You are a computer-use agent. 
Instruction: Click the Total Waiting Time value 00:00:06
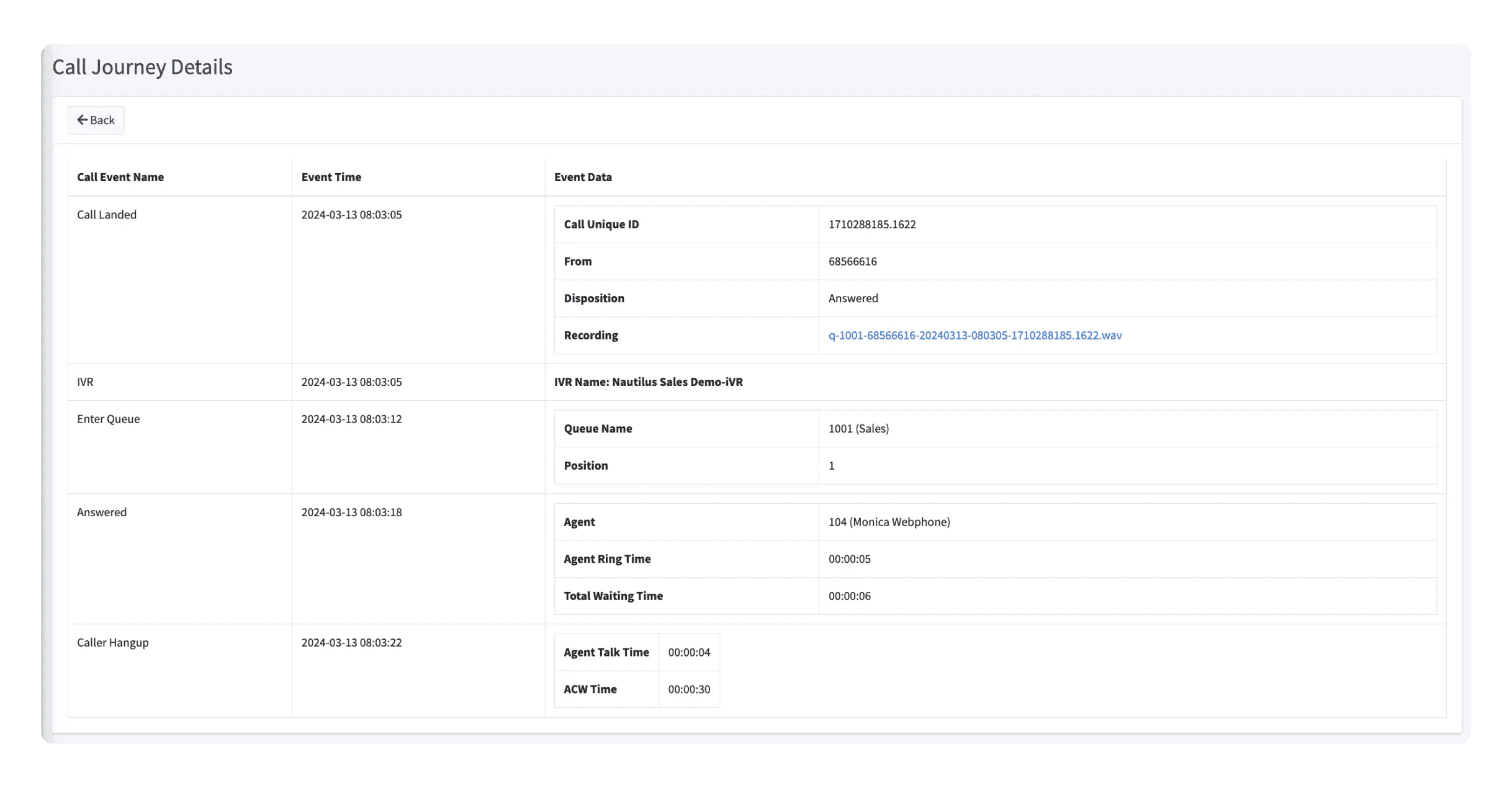(x=849, y=596)
